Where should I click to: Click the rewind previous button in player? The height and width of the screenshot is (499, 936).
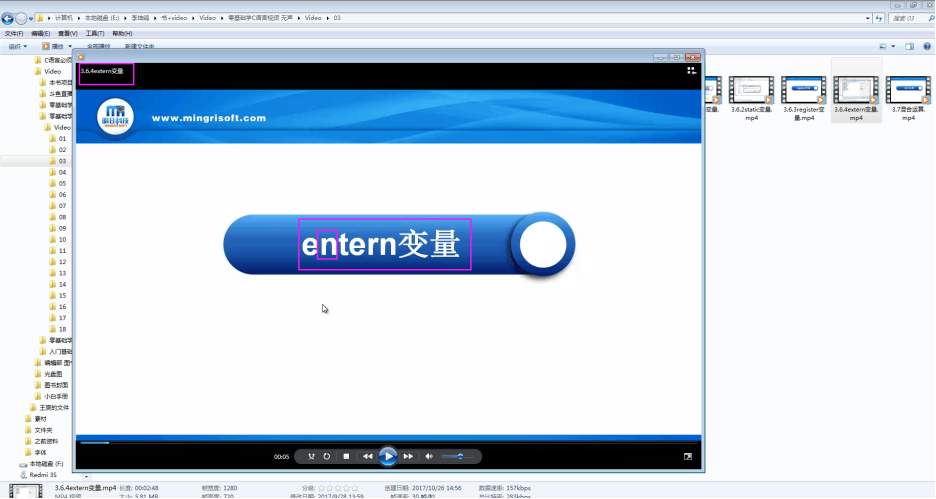(368, 457)
